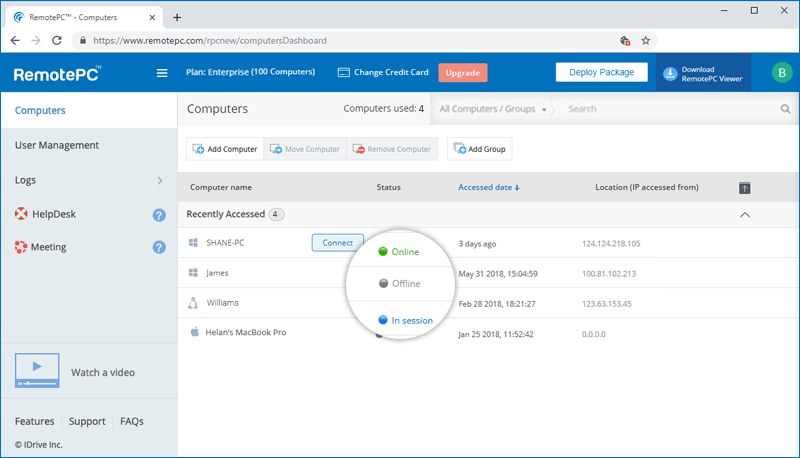This screenshot has height=458, width=800.
Task: Click Change Credit Card link
Action: (x=391, y=72)
